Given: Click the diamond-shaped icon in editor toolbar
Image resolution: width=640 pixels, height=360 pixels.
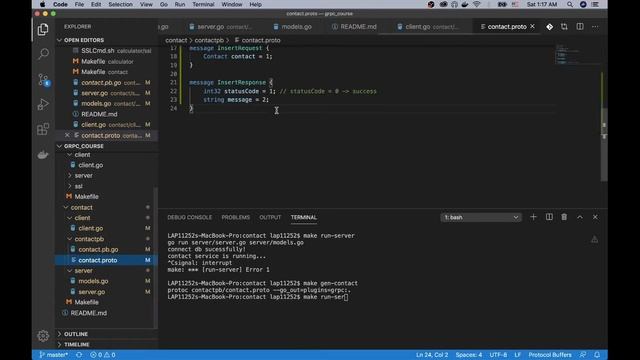Looking at the screenshot, I should [549, 27].
